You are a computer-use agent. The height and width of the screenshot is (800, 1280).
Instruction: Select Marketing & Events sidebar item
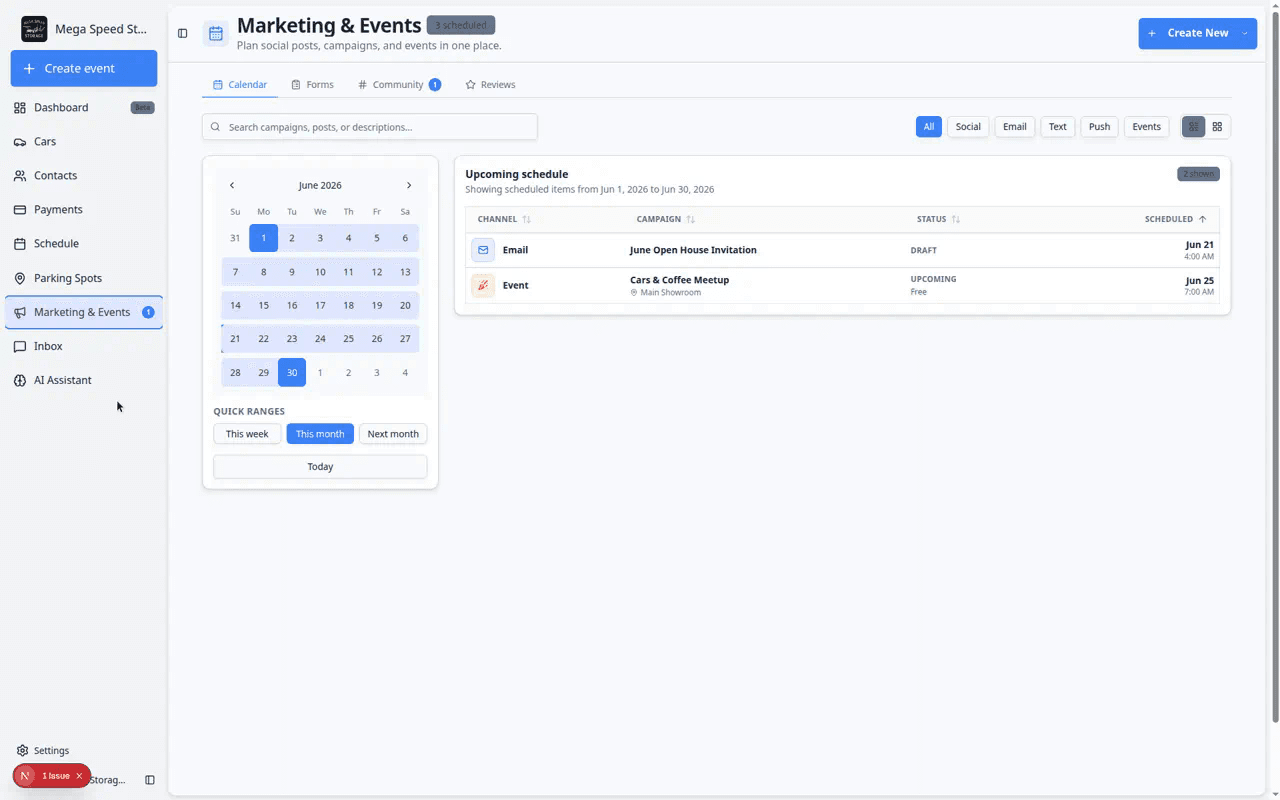(84, 312)
